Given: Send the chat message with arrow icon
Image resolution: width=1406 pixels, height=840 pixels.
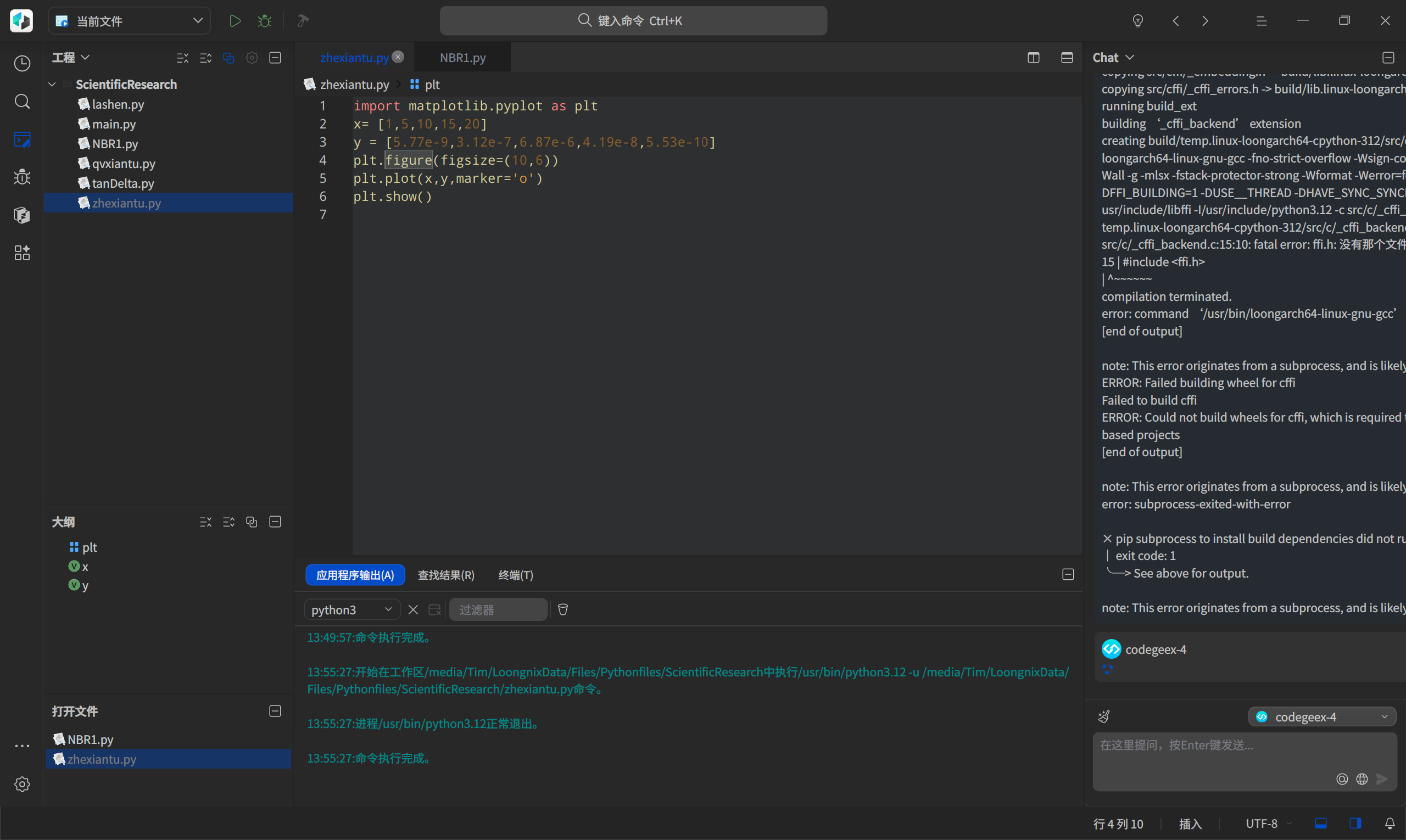Looking at the screenshot, I should tap(1382, 779).
